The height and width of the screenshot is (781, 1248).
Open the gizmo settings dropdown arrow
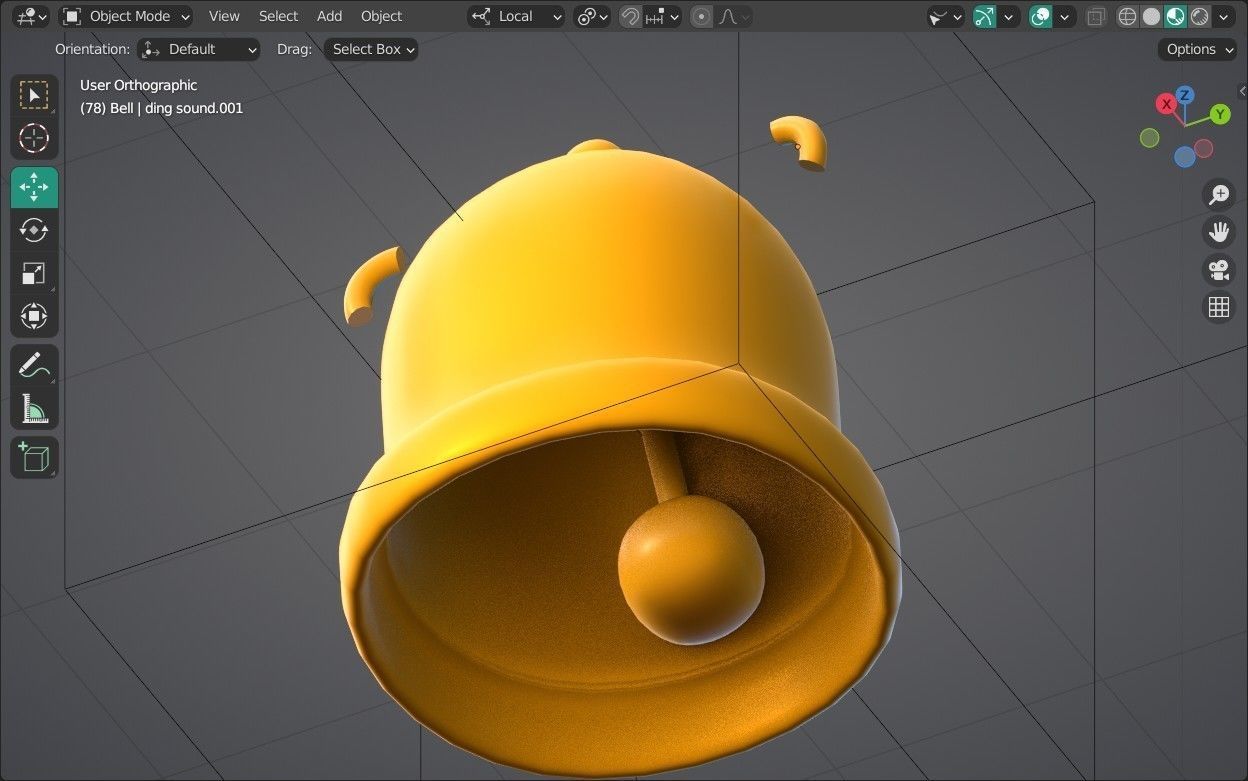click(1010, 16)
